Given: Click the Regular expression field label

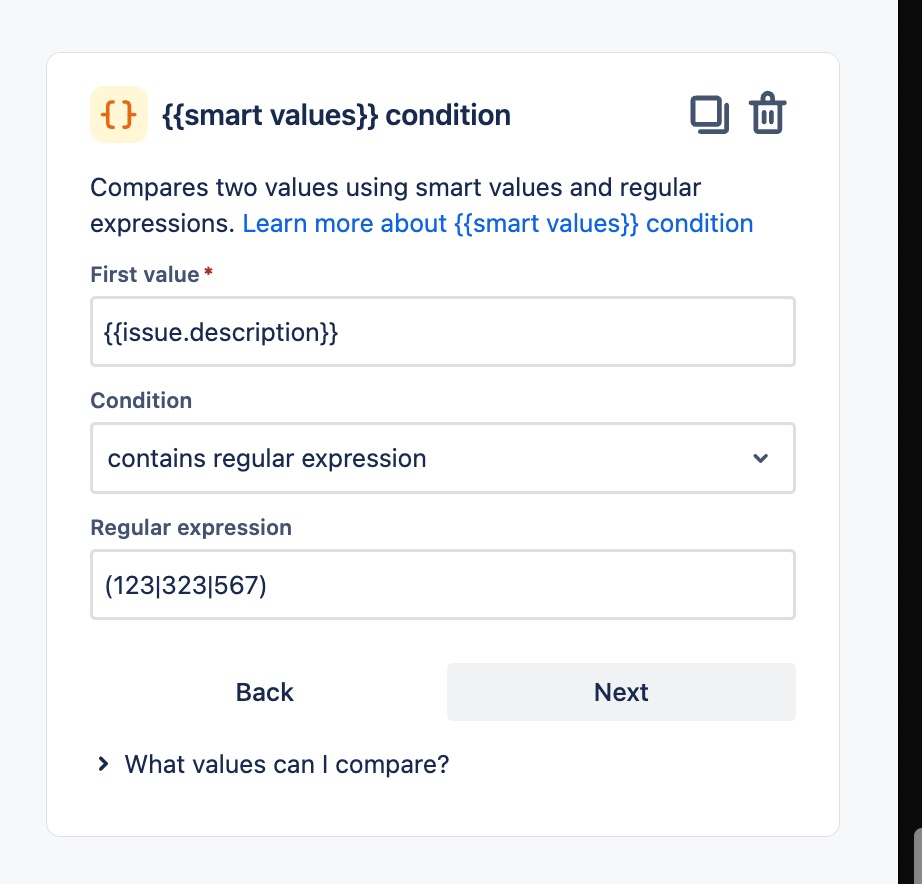Looking at the screenshot, I should pyautogui.click(x=191, y=527).
